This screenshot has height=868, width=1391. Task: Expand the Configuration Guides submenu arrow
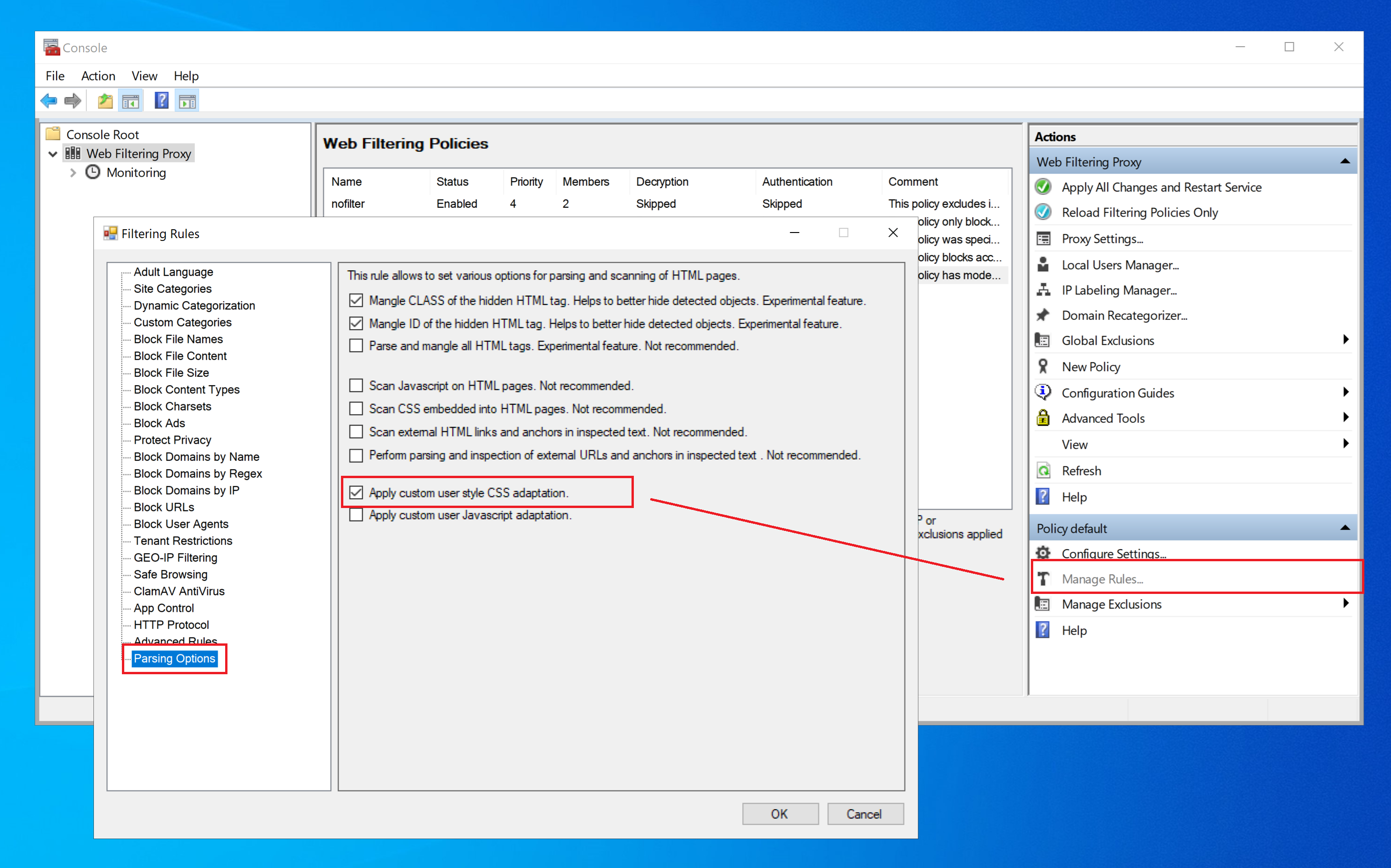(1346, 393)
